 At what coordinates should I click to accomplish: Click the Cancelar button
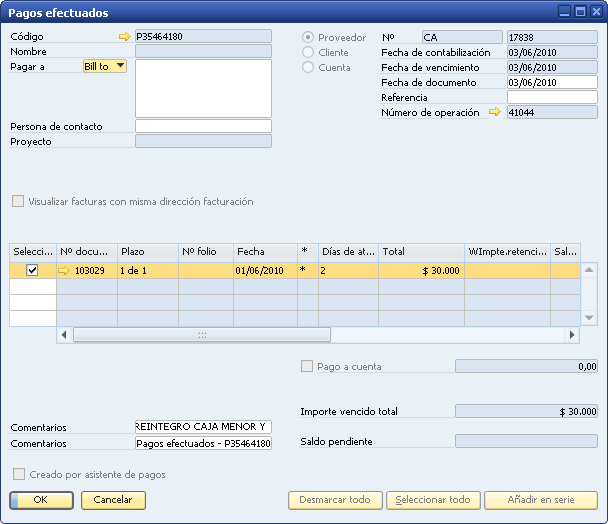pos(113,499)
